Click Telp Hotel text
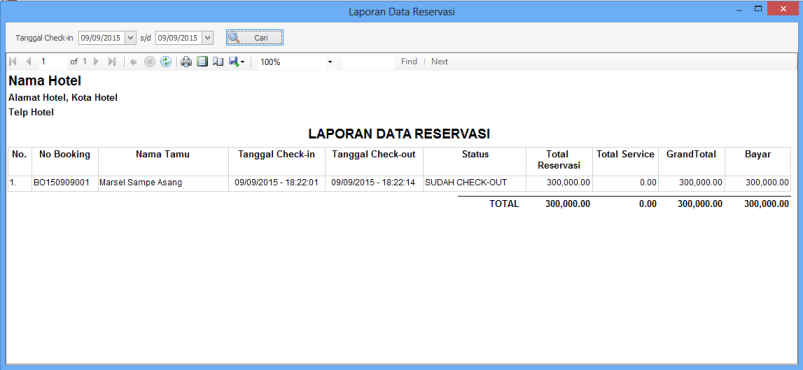The image size is (803, 370). 31,112
